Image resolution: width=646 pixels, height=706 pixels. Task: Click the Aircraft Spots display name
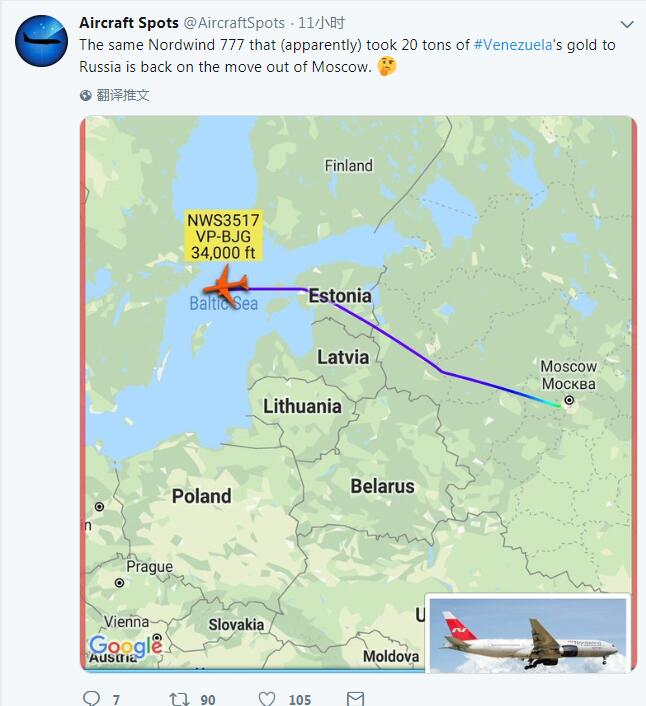(129, 23)
